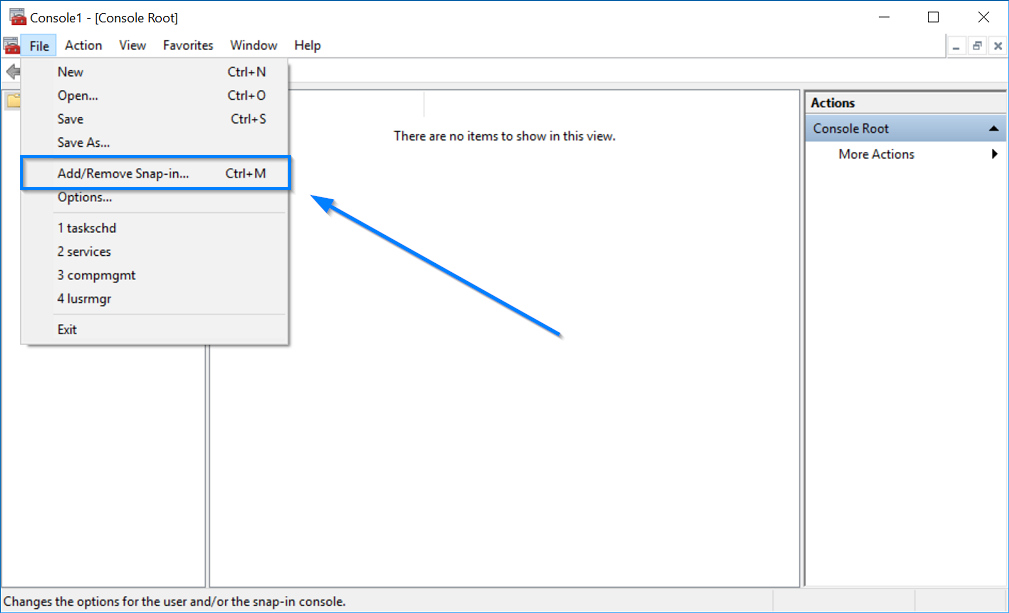Collapse the Console Root actions section

click(994, 129)
